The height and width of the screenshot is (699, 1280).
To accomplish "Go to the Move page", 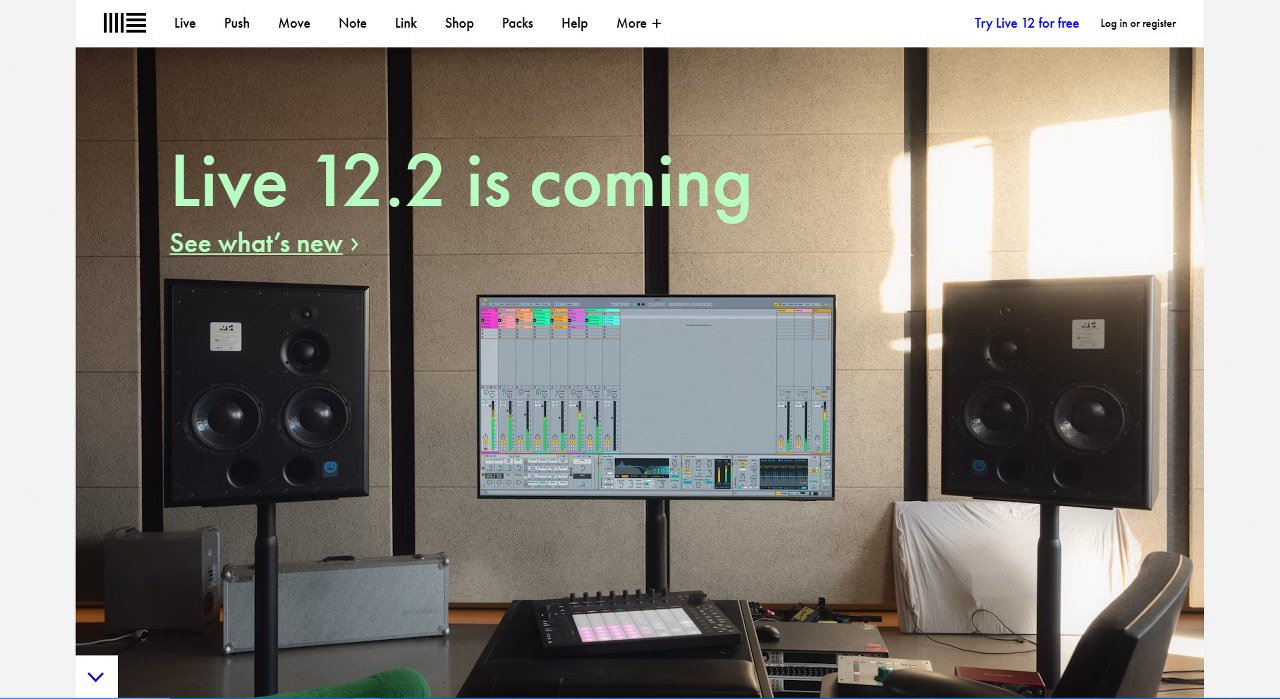I will point(294,23).
